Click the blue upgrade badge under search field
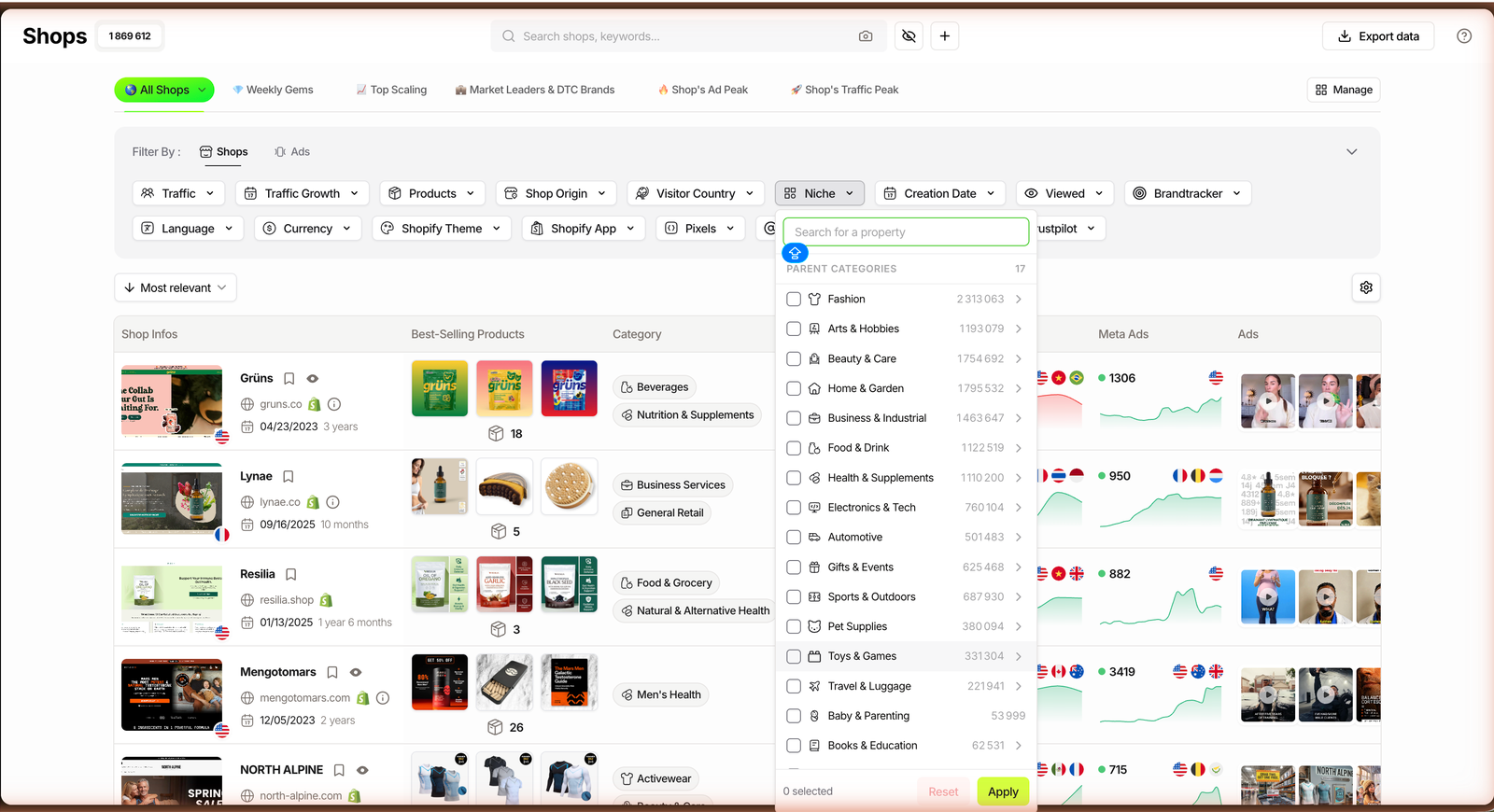 [795, 253]
